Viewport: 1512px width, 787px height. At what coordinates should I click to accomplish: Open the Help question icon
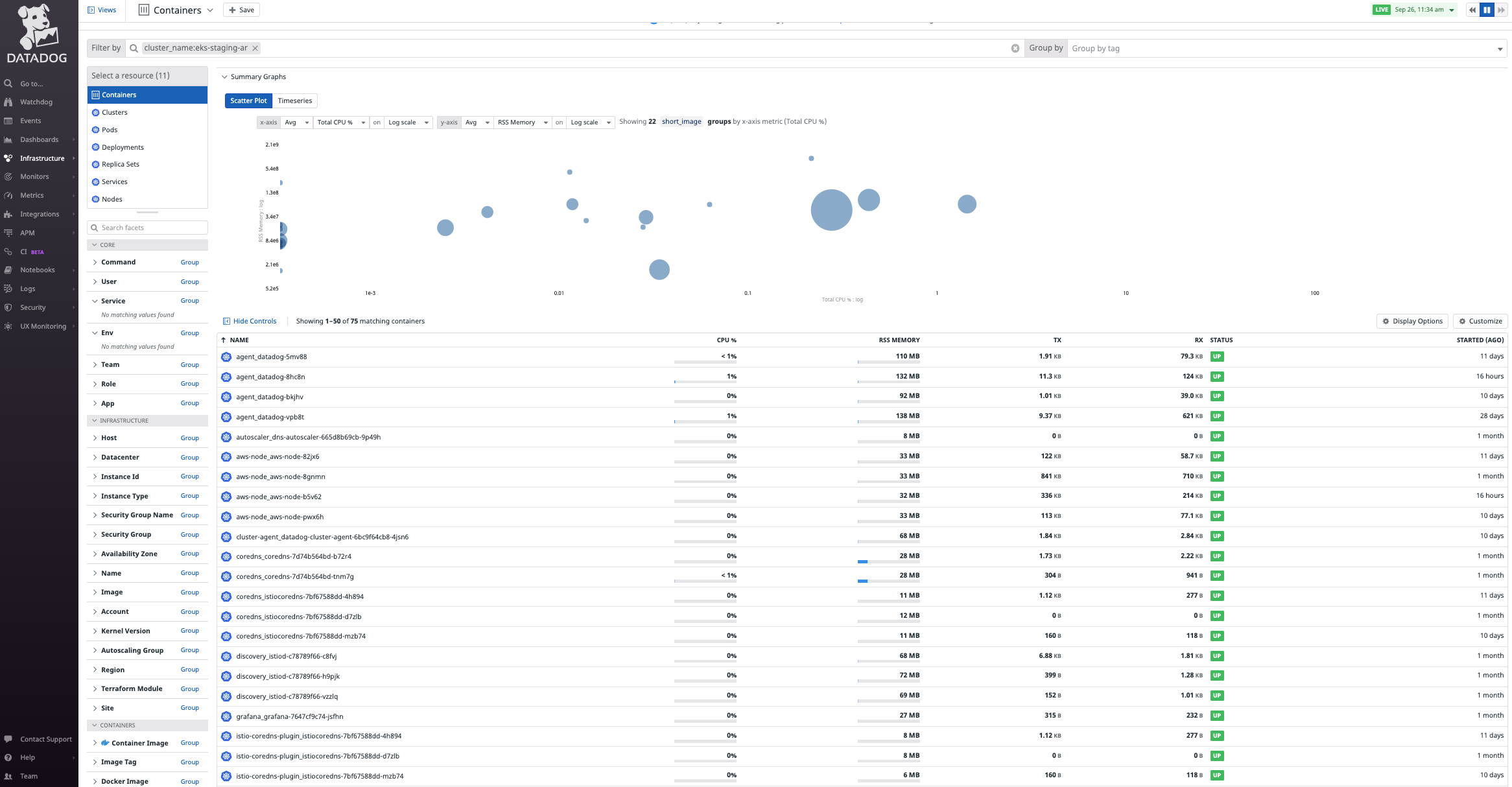[8, 757]
